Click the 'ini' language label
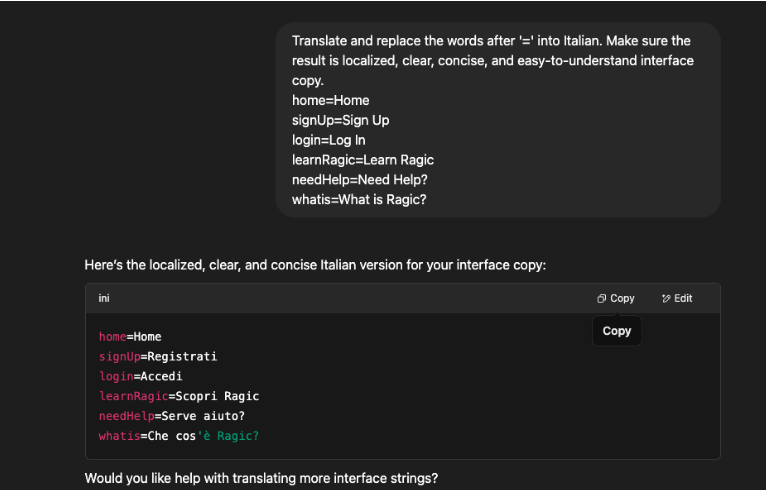 [x=104, y=298]
